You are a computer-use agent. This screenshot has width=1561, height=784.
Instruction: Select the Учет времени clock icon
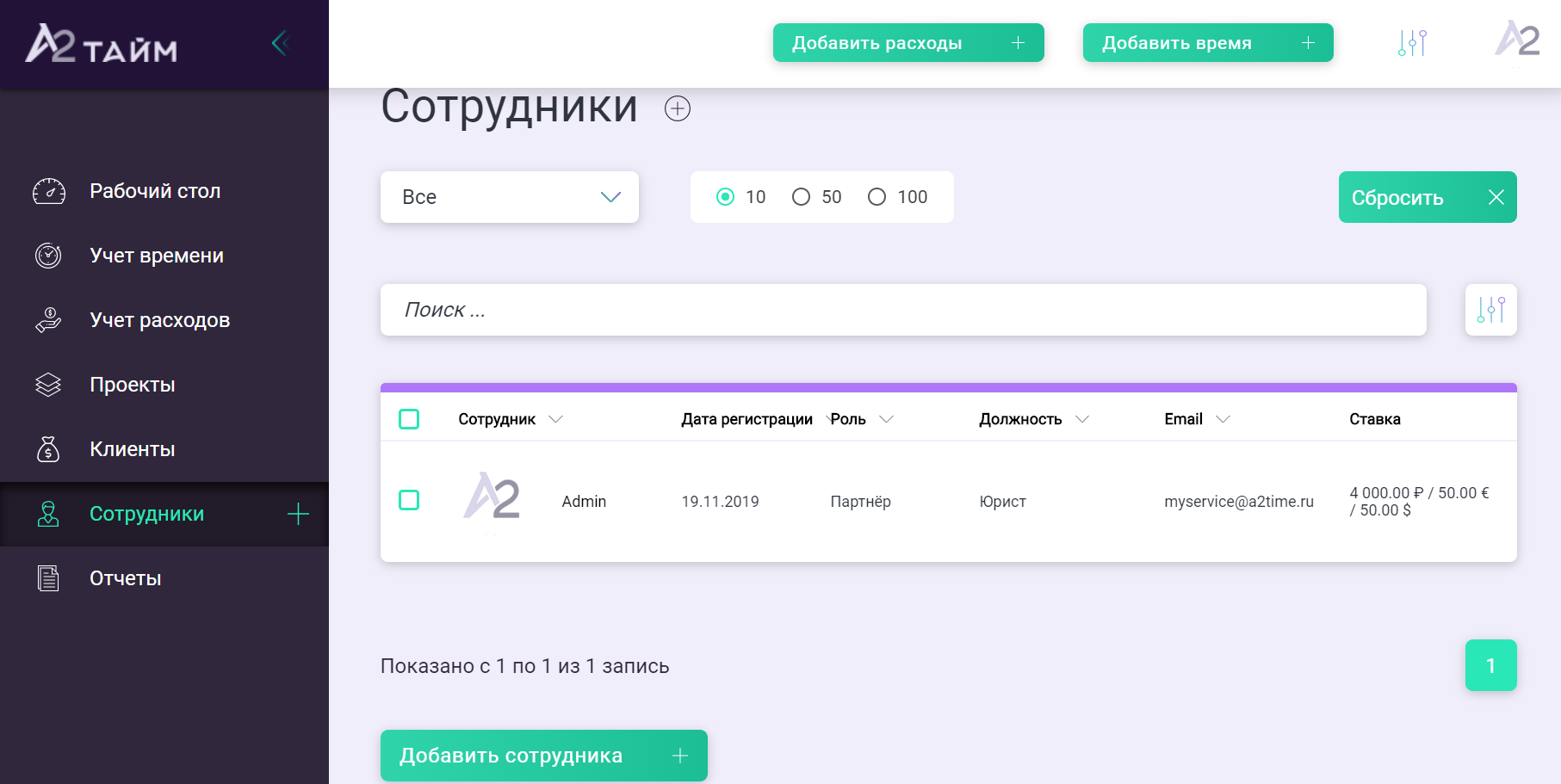[x=49, y=256]
